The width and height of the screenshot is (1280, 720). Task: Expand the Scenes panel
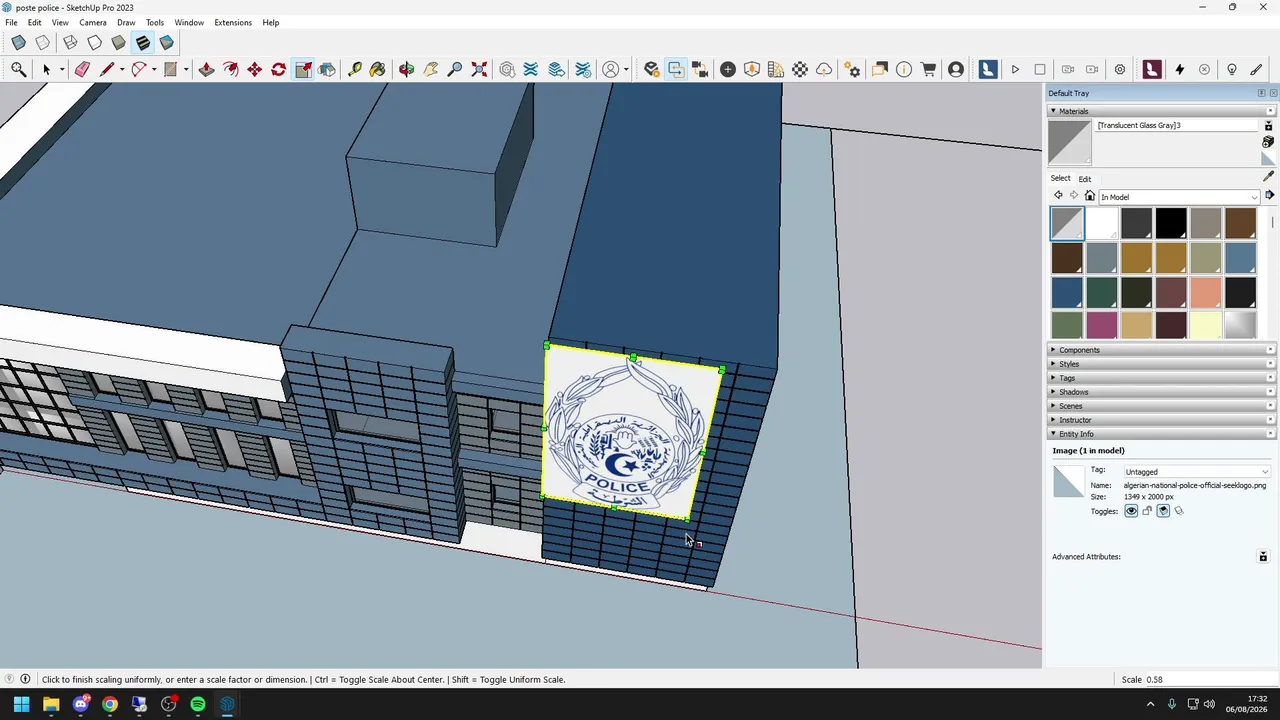(1160, 406)
